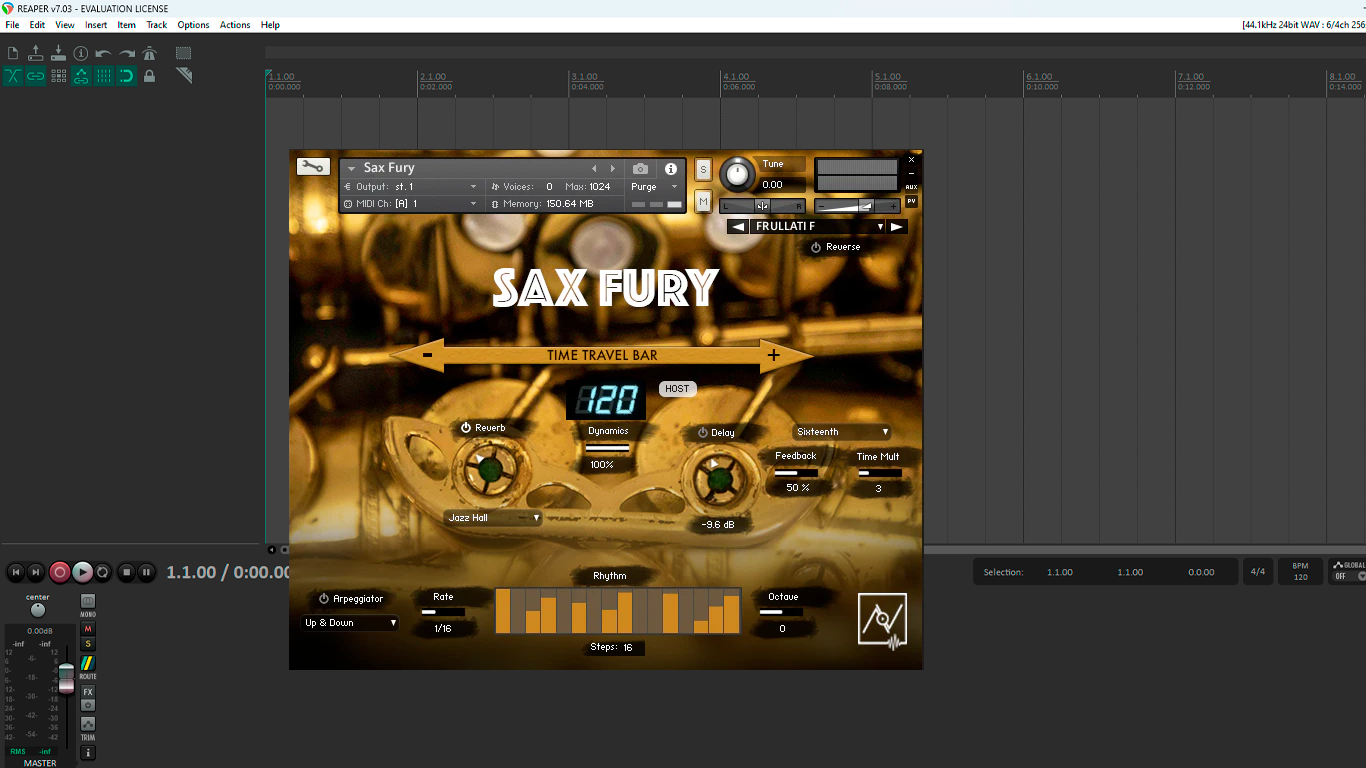This screenshot has height=768, width=1366.
Task: Click the Open Project upload-arrow icon
Action: coord(36,53)
